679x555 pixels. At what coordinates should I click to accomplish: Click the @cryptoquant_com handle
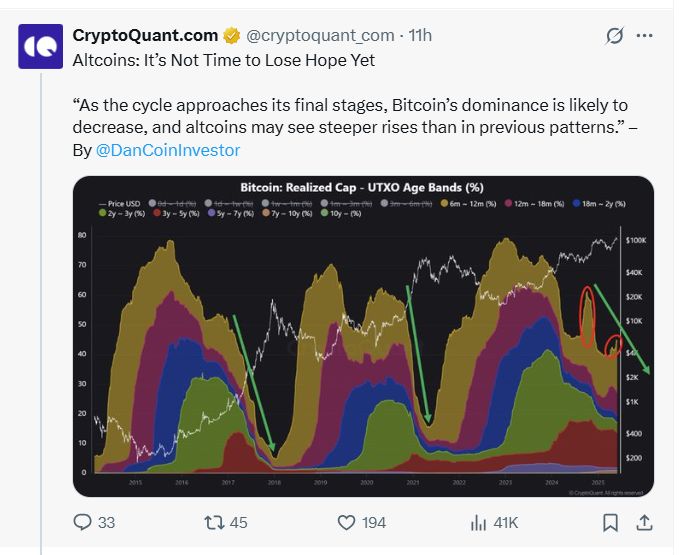[x=319, y=36]
